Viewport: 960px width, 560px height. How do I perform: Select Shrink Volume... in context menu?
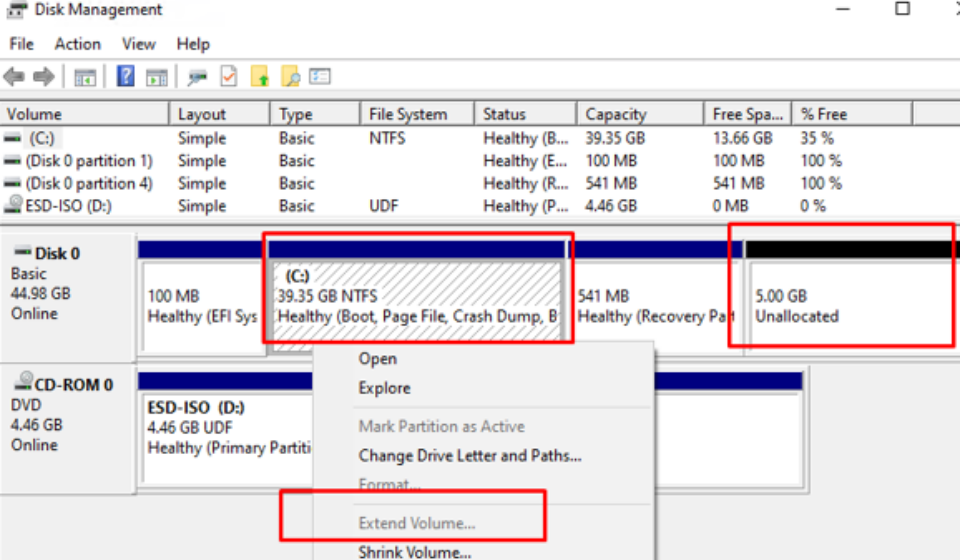[x=414, y=552]
